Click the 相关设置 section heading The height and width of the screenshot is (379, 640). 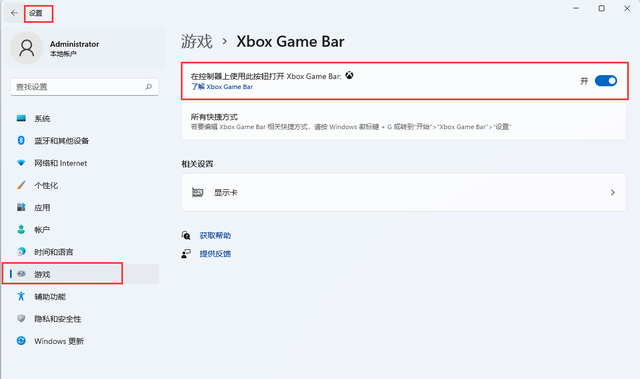pos(197,164)
